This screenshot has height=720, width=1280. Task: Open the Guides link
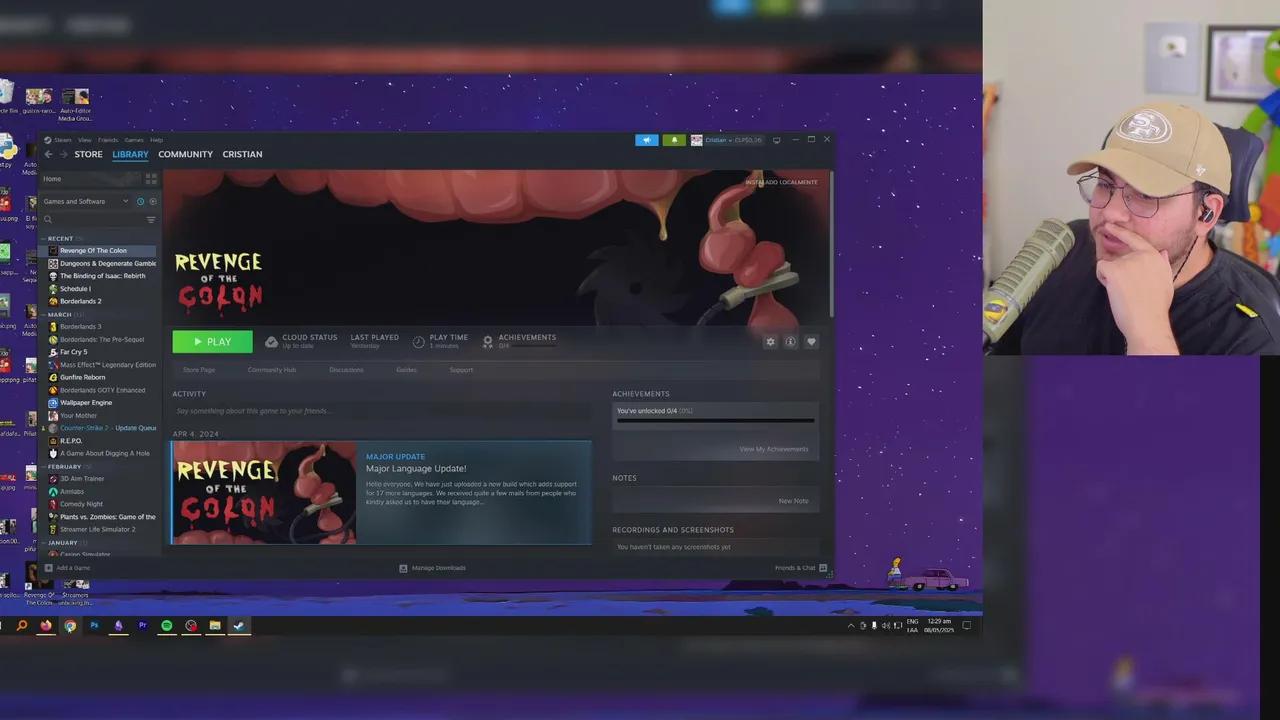(406, 370)
